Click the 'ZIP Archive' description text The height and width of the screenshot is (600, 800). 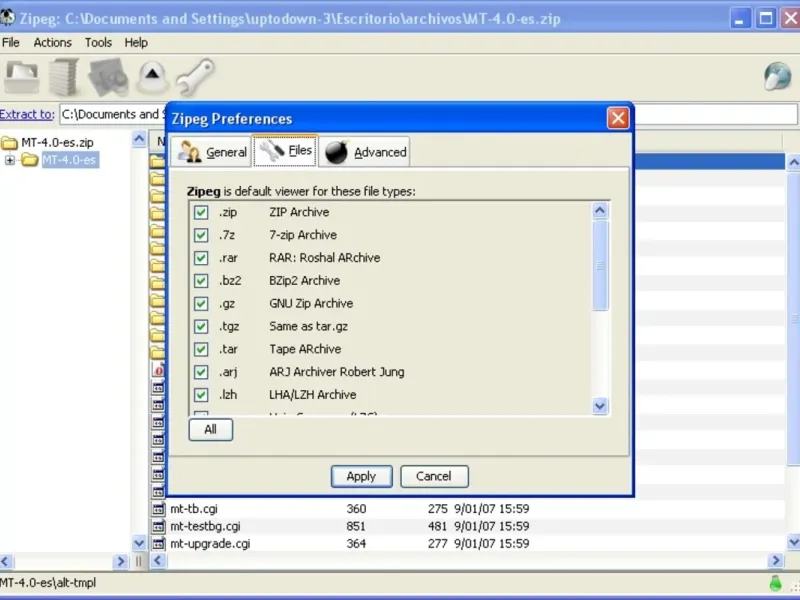pos(299,212)
